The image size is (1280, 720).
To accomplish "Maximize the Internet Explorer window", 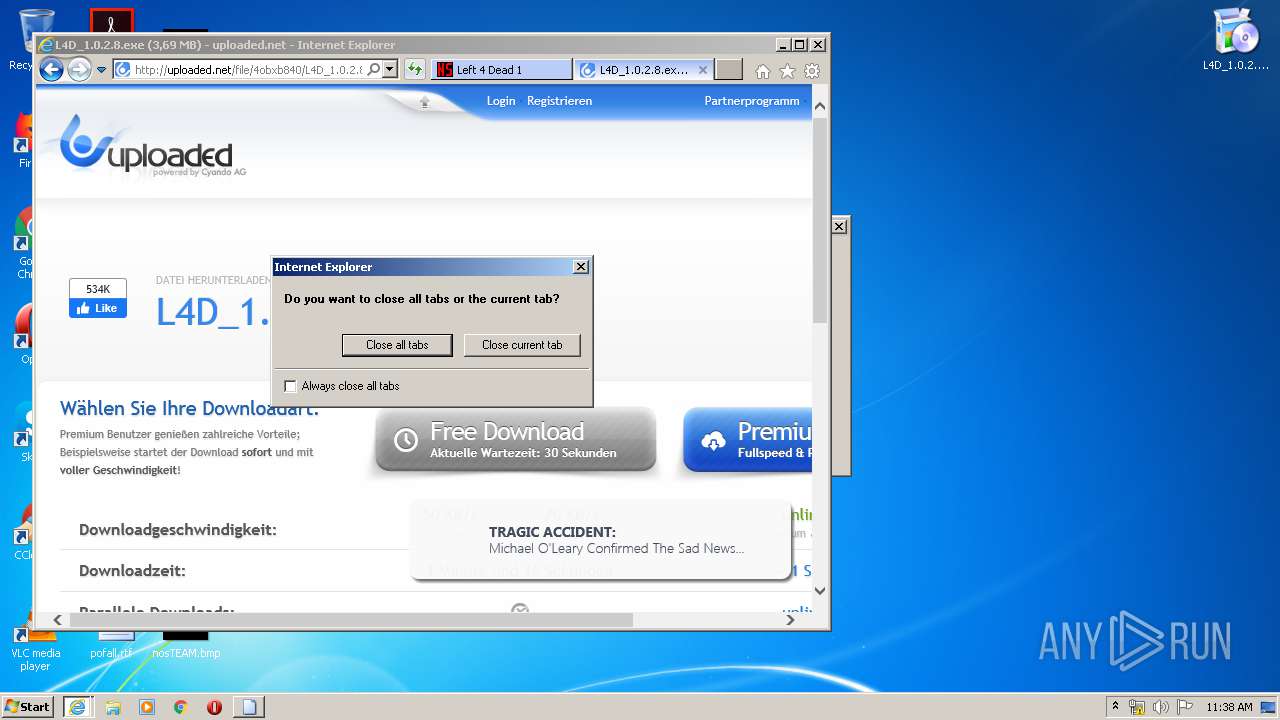I will [x=799, y=45].
